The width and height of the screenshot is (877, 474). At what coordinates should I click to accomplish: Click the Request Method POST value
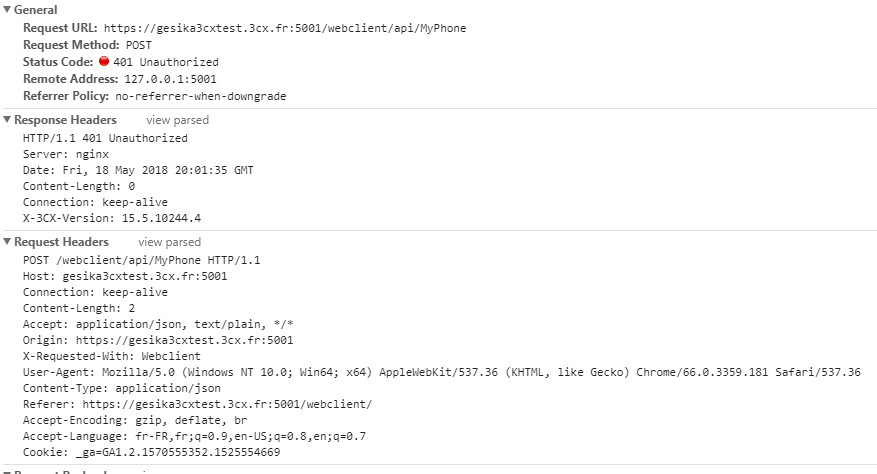click(x=138, y=45)
